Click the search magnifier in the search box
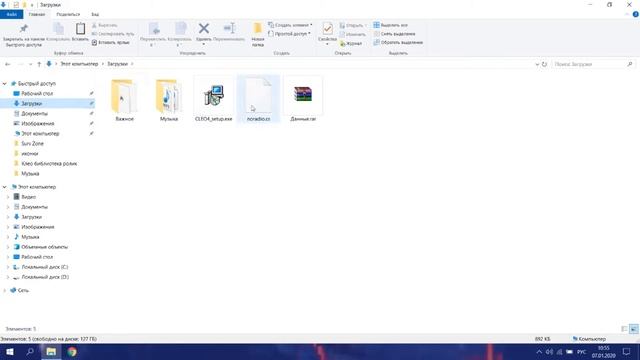Screen dimensions: 640x360 pyautogui.click(x=630, y=64)
